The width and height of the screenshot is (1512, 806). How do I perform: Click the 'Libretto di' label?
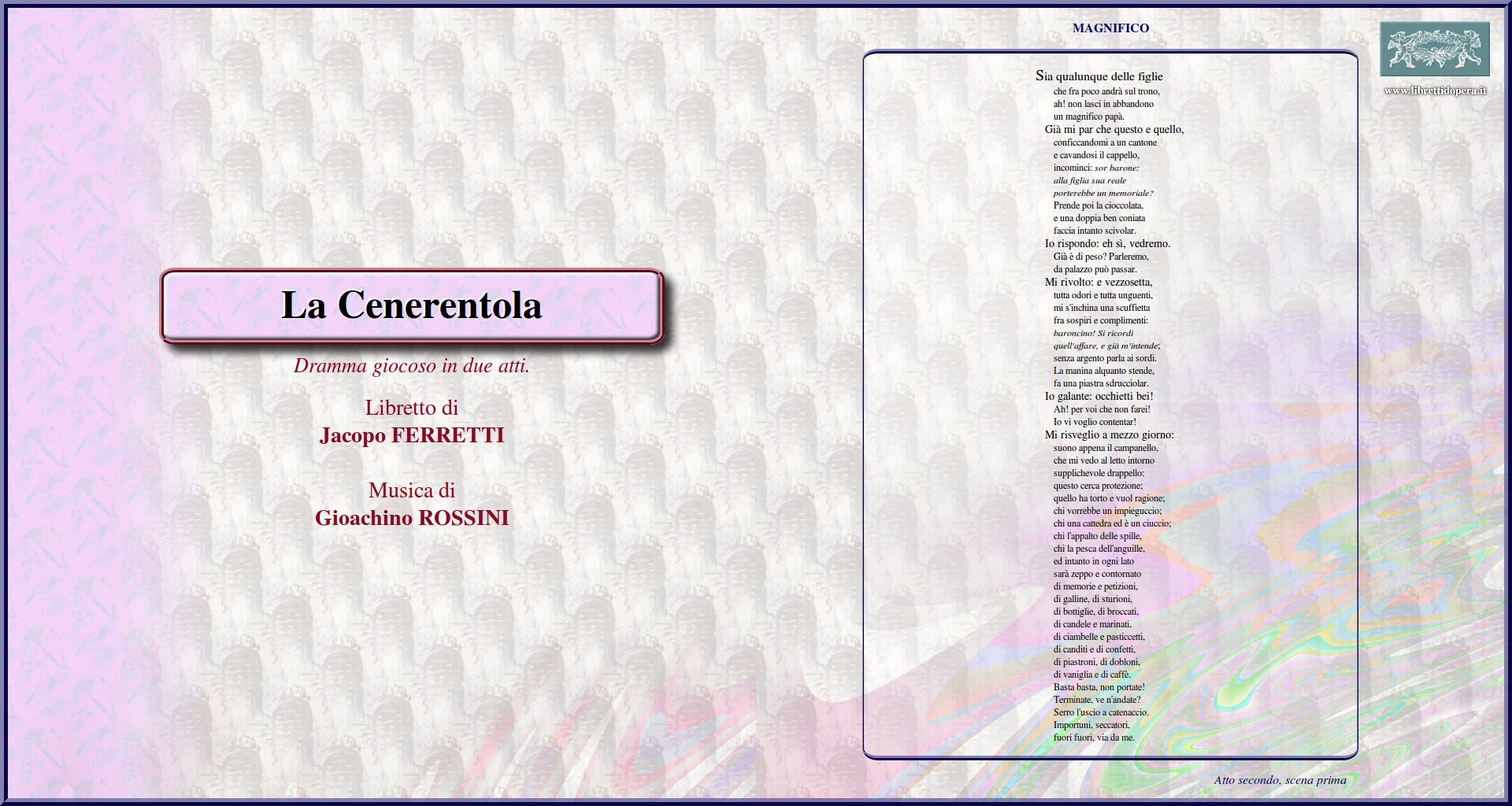412,408
